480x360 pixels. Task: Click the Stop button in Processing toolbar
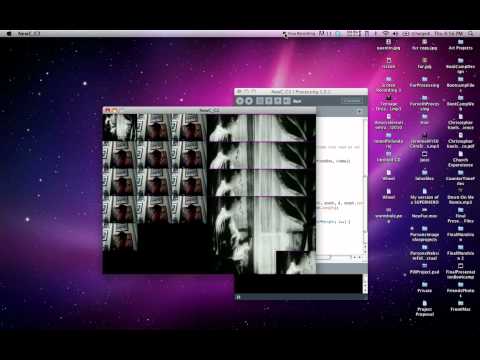[249, 101]
